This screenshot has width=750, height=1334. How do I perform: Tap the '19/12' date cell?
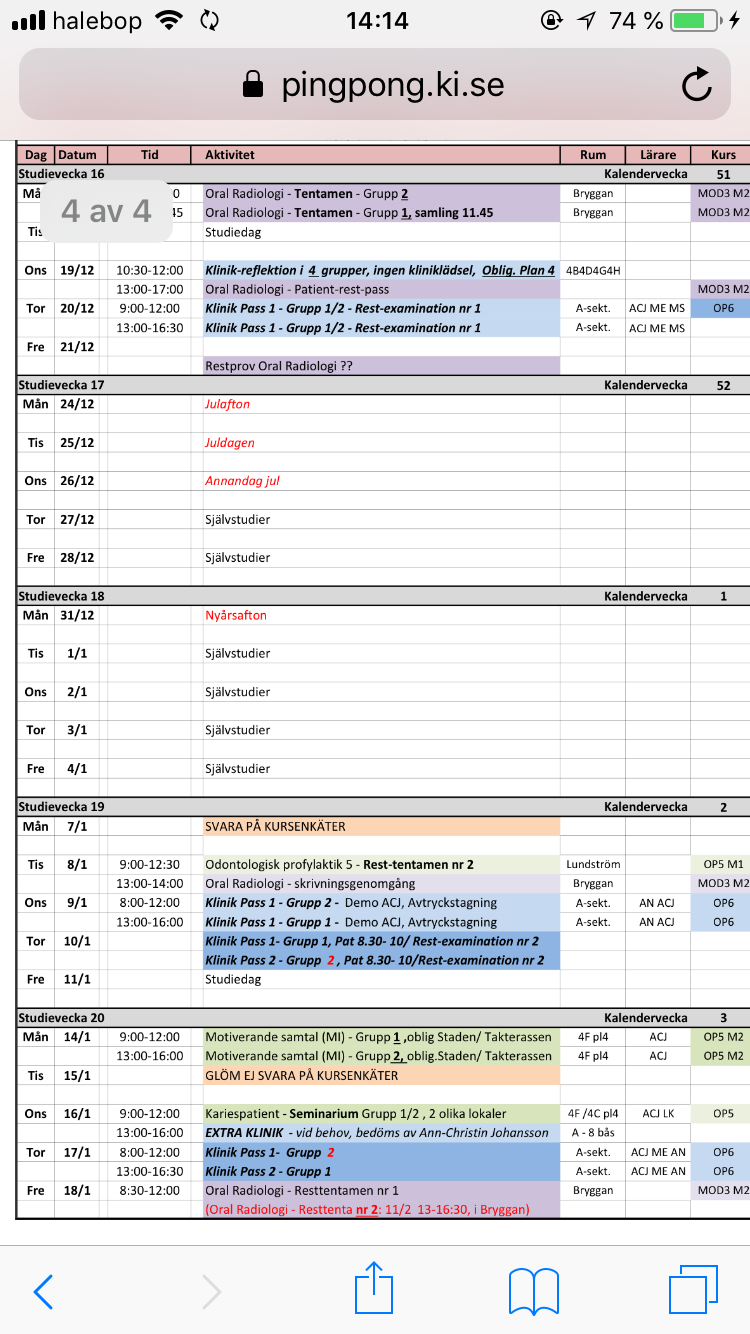(x=77, y=270)
